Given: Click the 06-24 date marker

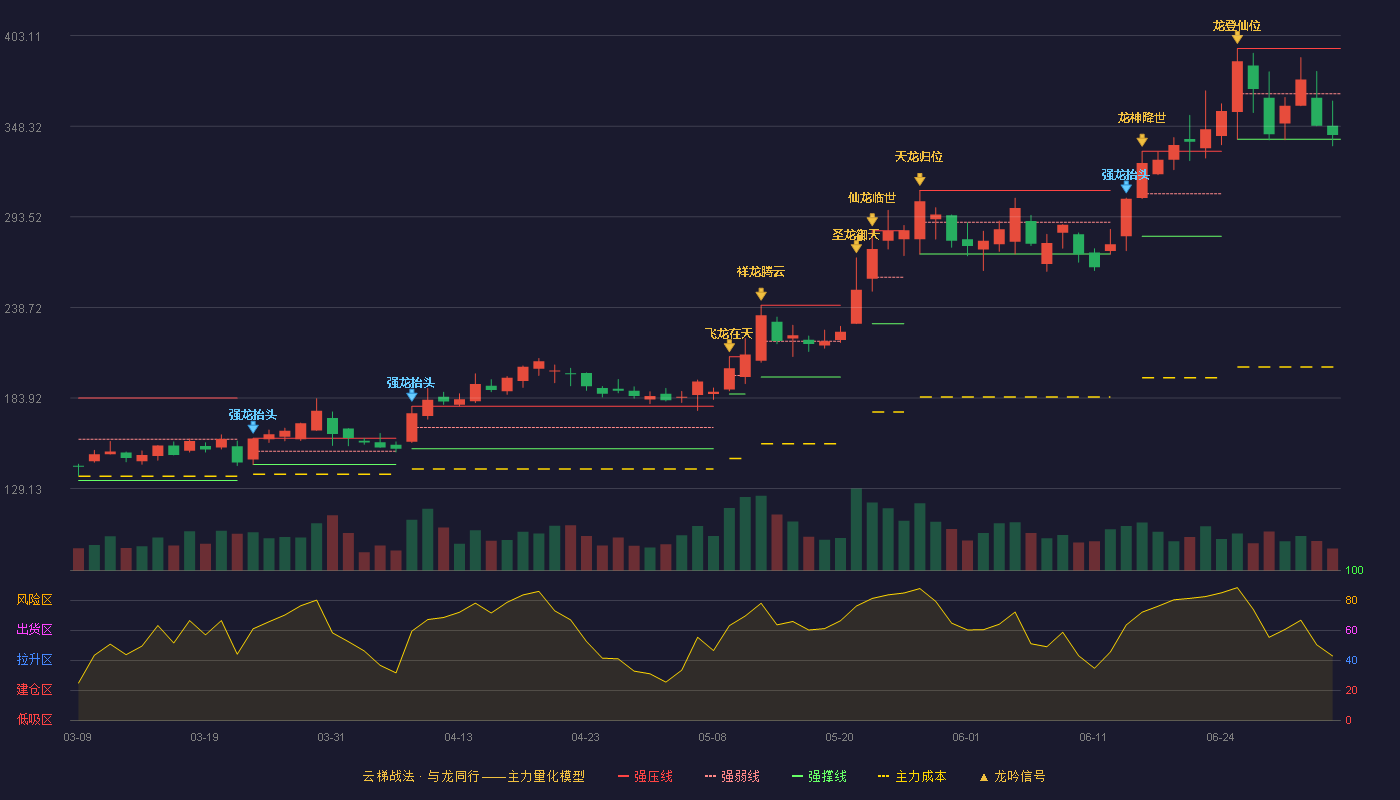Looking at the screenshot, I should coord(1220,737).
